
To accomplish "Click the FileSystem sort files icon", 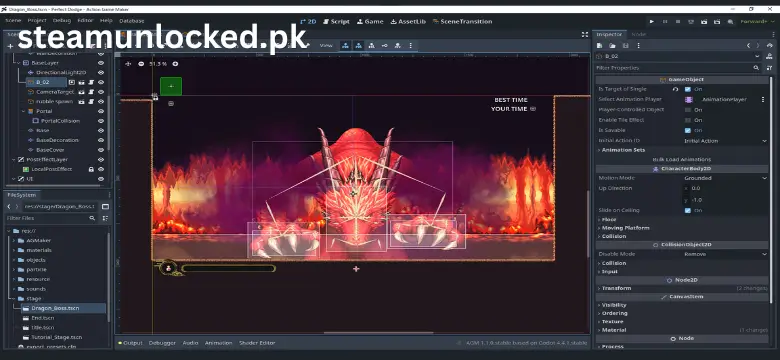I will [x=105, y=218].
